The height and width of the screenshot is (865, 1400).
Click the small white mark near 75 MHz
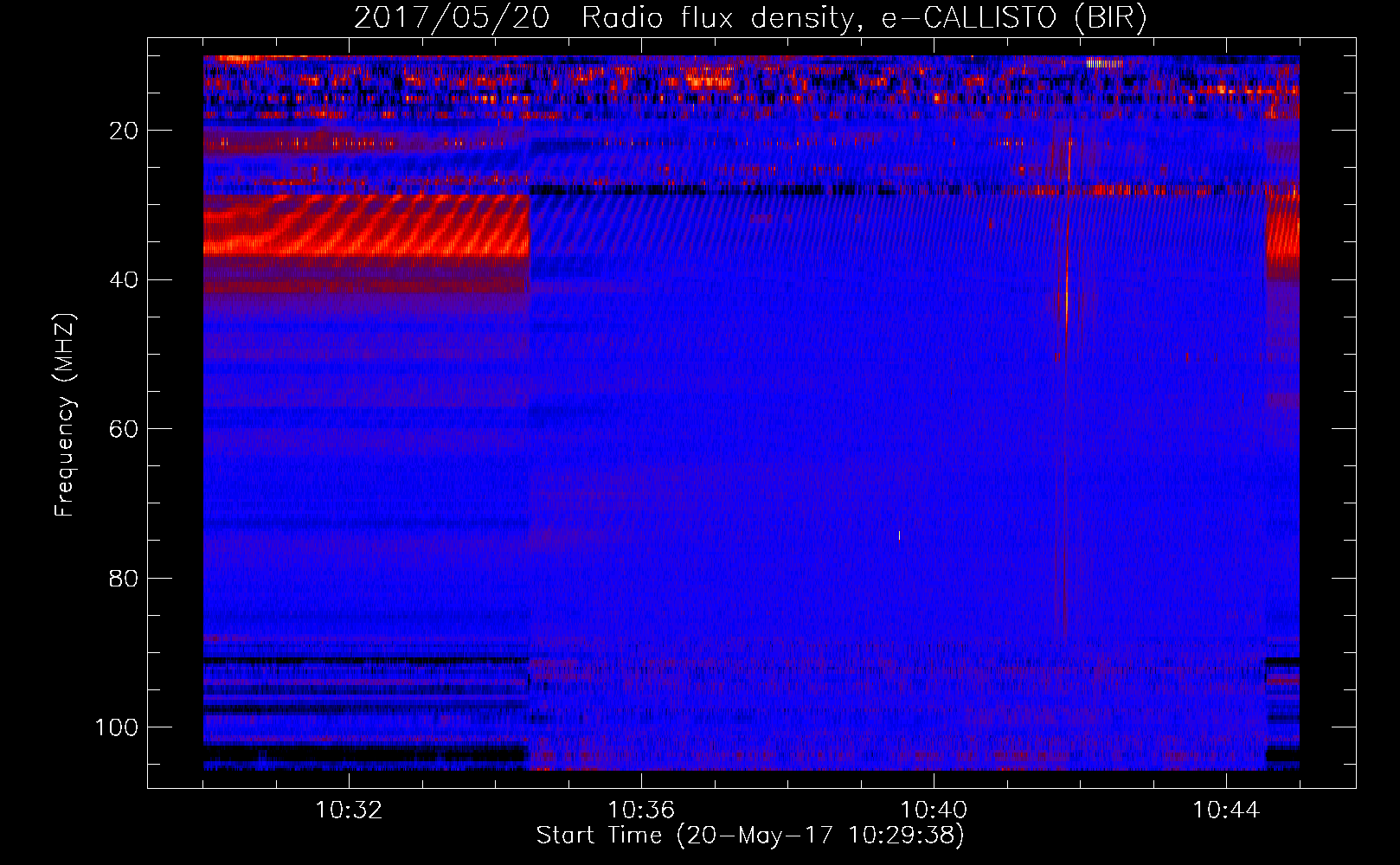pyautogui.click(x=899, y=535)
